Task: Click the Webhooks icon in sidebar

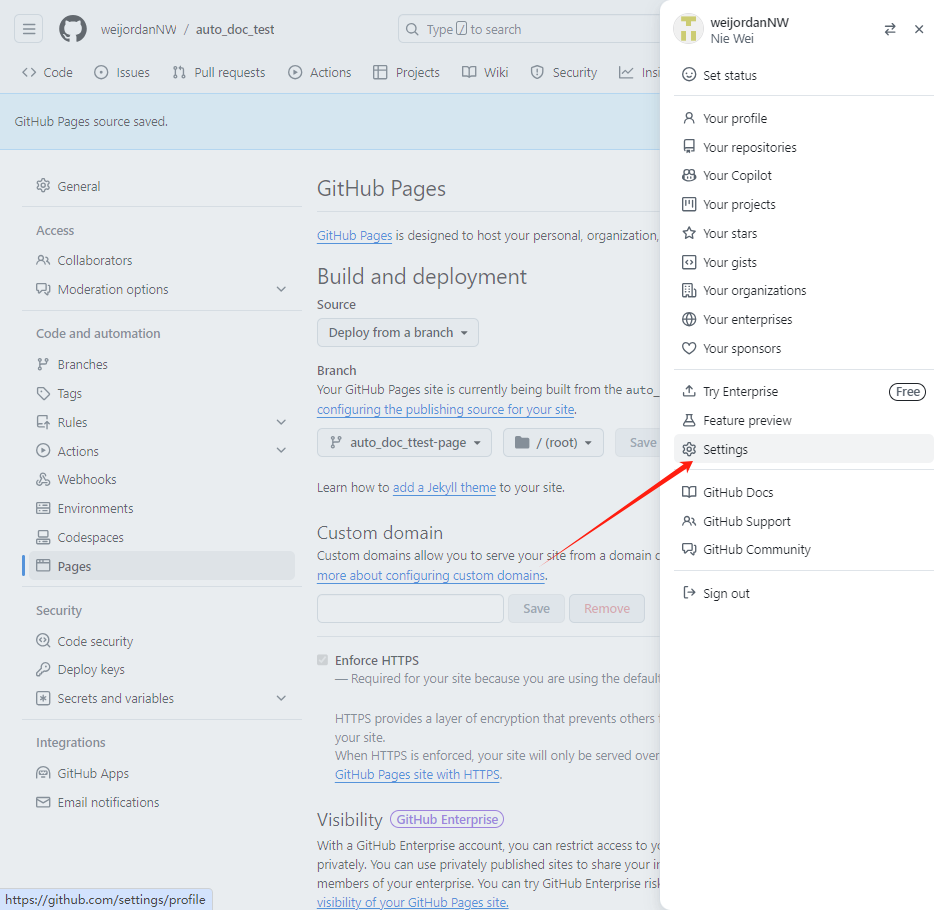Action: [x=43, y=479]
